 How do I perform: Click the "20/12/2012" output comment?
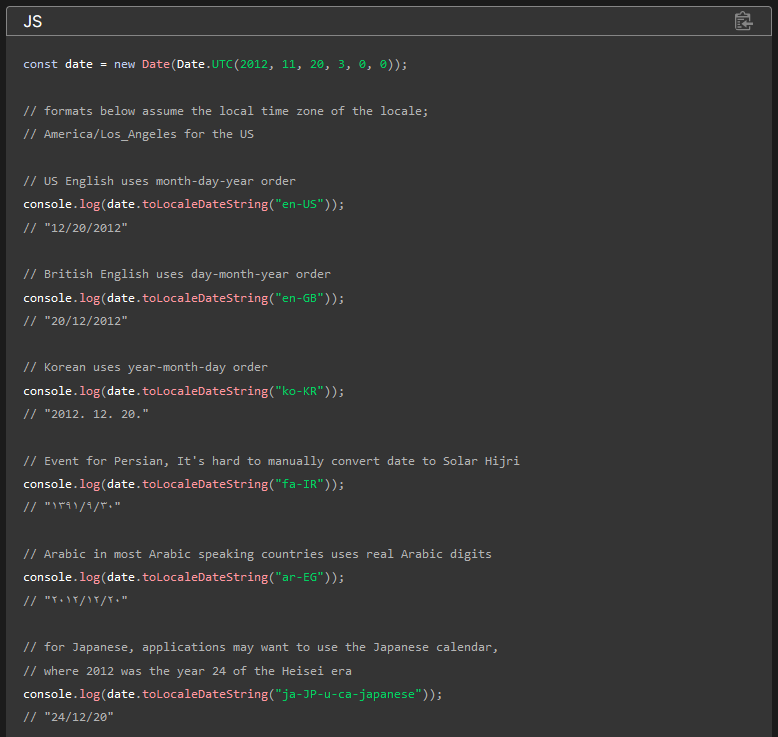[x=85, y=321]
